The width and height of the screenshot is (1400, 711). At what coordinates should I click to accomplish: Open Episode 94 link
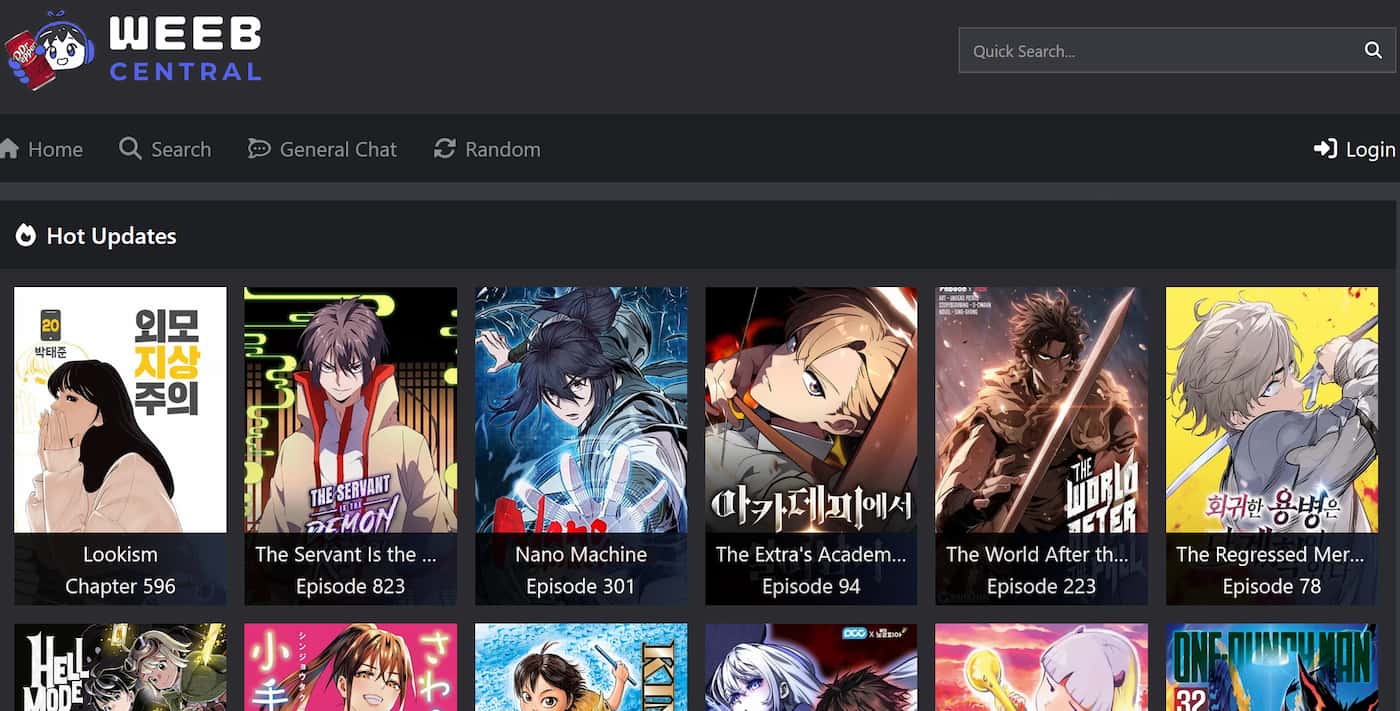click(x=811, y=586)
